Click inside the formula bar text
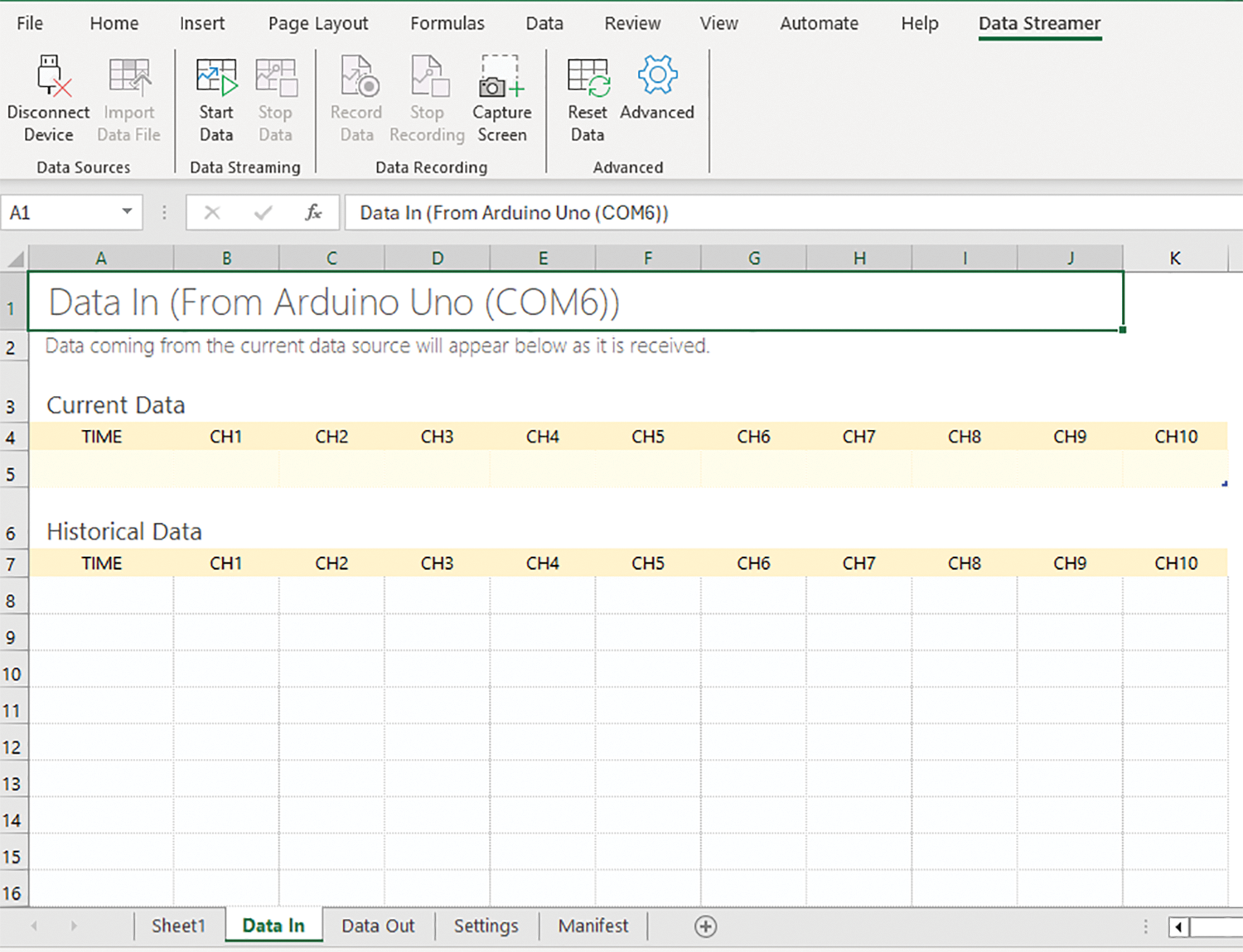 (514, 213)
